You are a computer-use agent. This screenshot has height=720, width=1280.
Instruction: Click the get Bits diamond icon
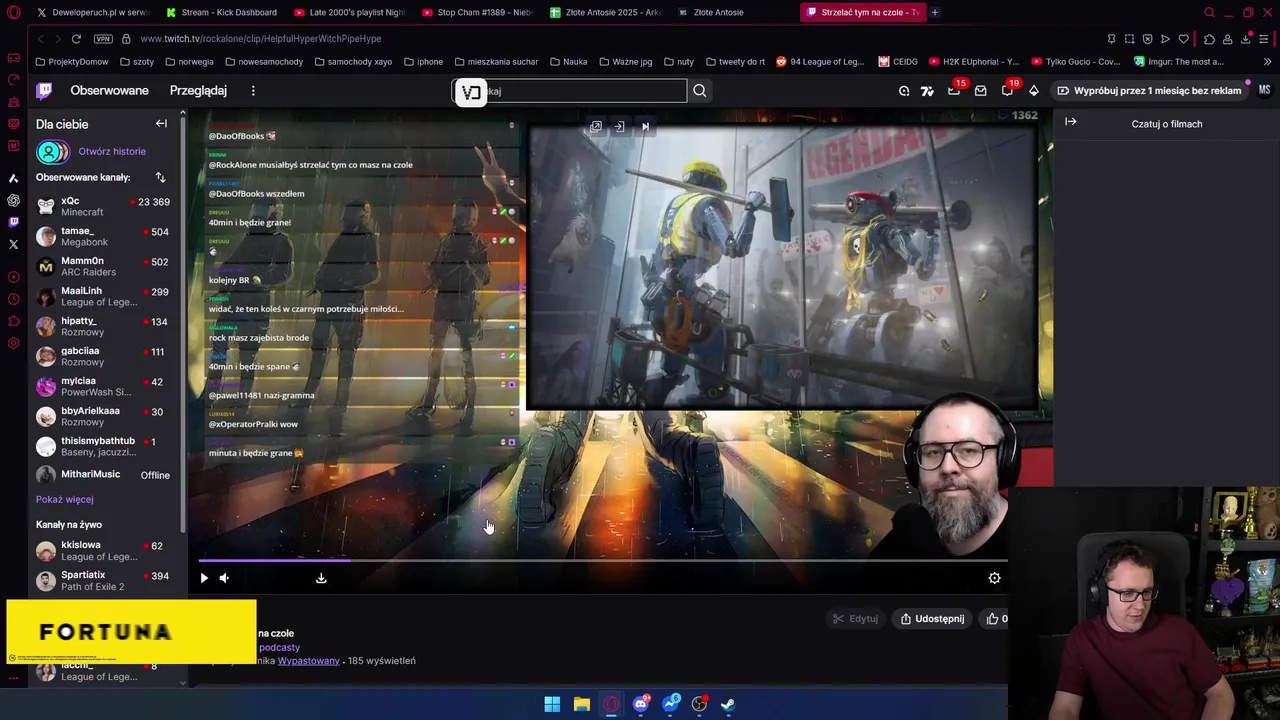click(x=1034, y=91)
